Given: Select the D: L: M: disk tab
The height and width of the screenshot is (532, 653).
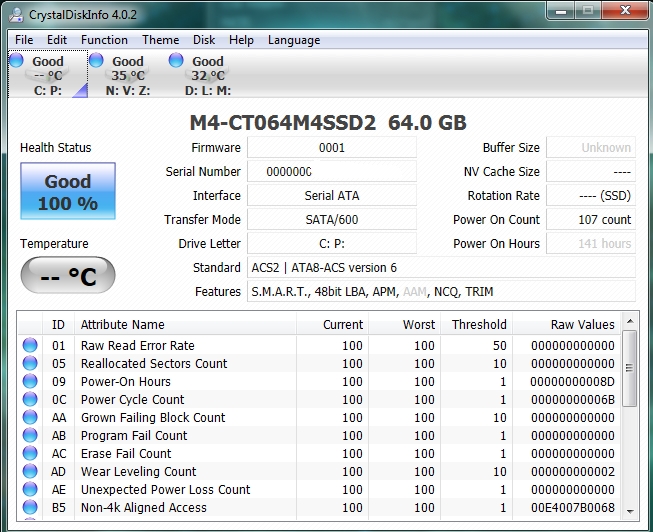Looking at the screenshot, I should pyautogui.click(x=207, y=74).
